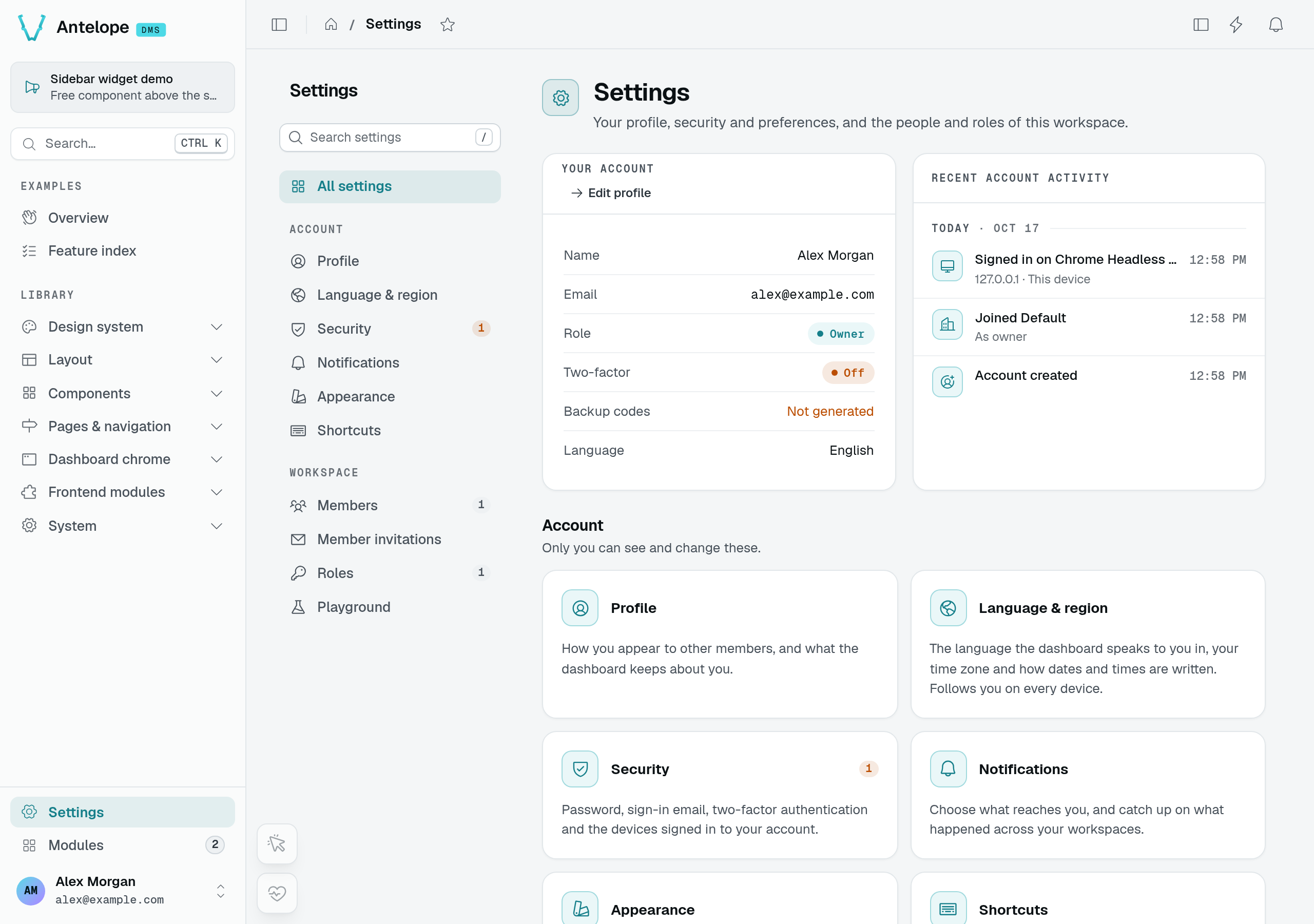Open the Profile card icon
1314x924 pixels.
tap(579, 608)
